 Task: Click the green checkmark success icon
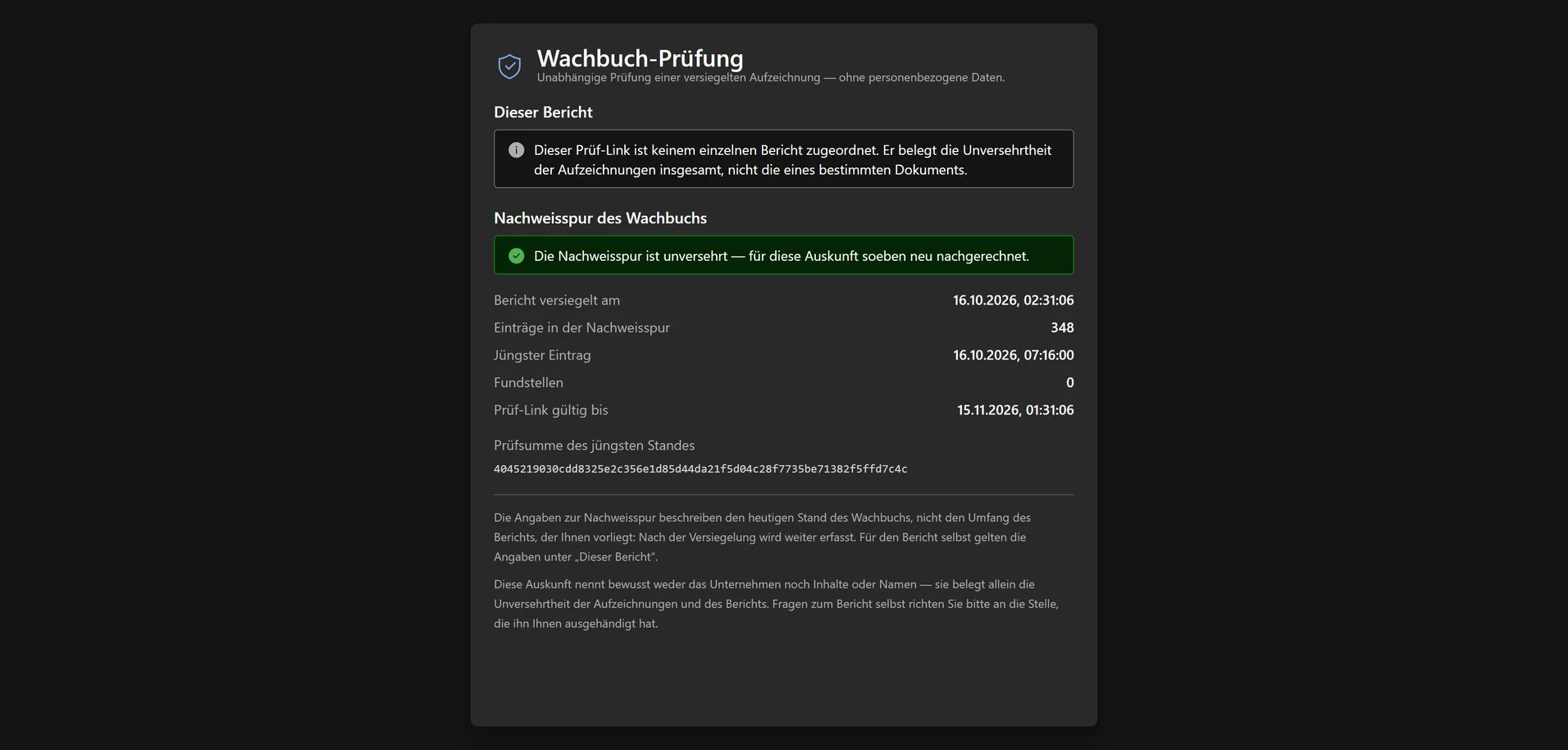516,256
